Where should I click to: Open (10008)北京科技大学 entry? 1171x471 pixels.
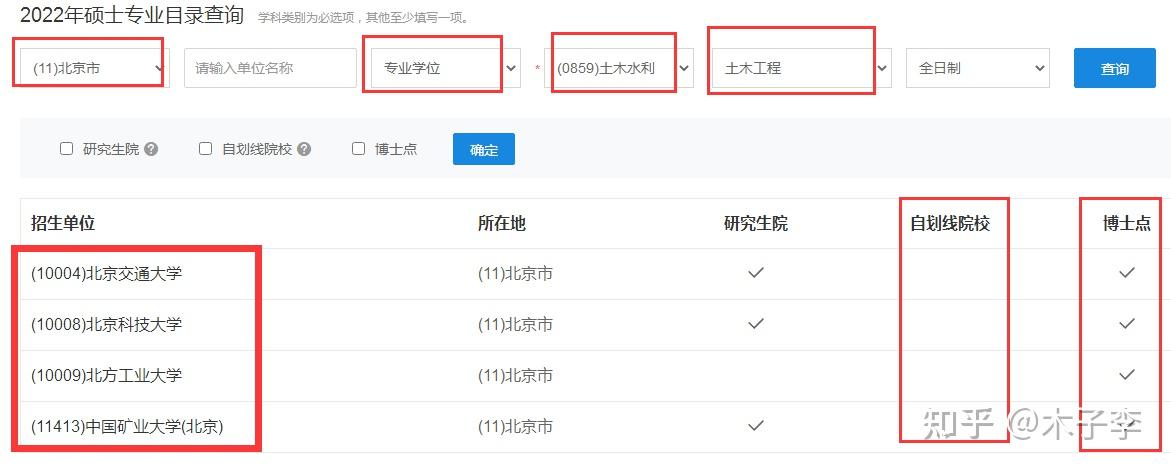(106, 325)
